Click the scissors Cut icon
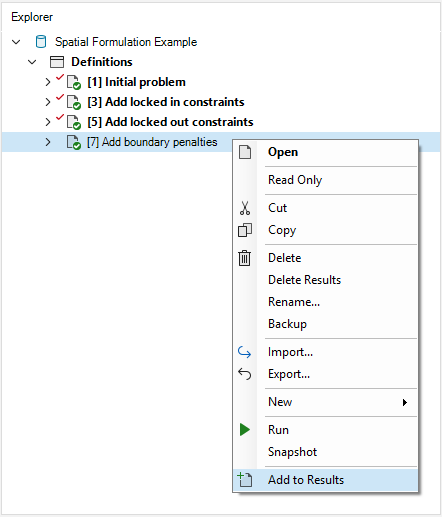This screenshot has height=517, width=442. click(x=245, y=208)
